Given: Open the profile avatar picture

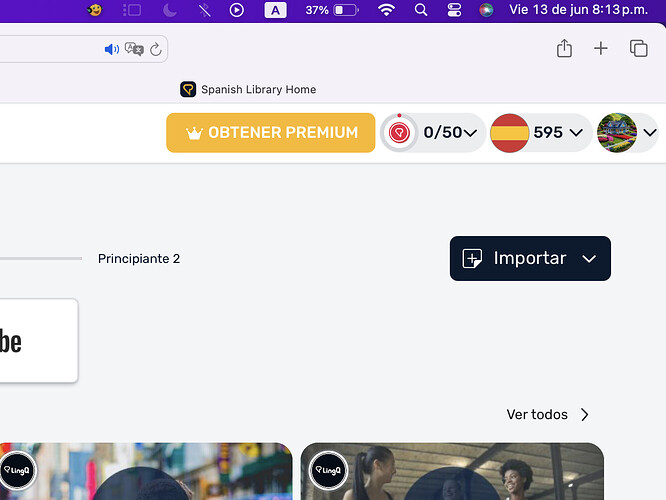Looking at the screenshot, I should click(x=617, y=133).
